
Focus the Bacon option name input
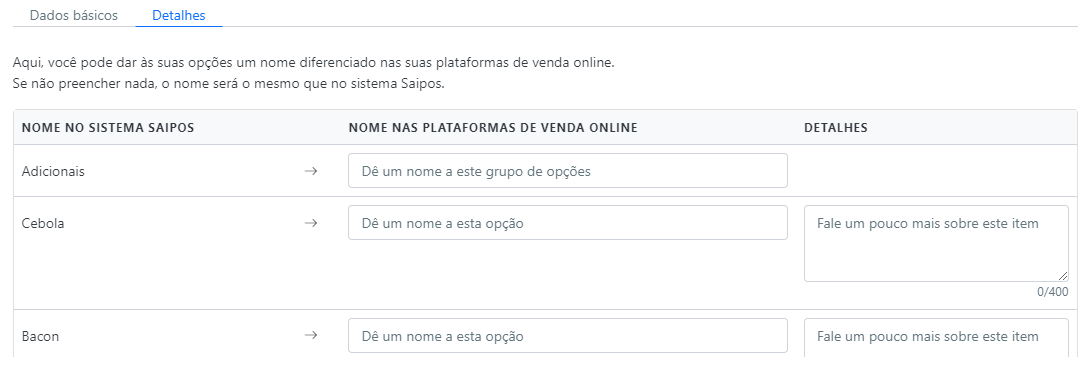(568, 335)
